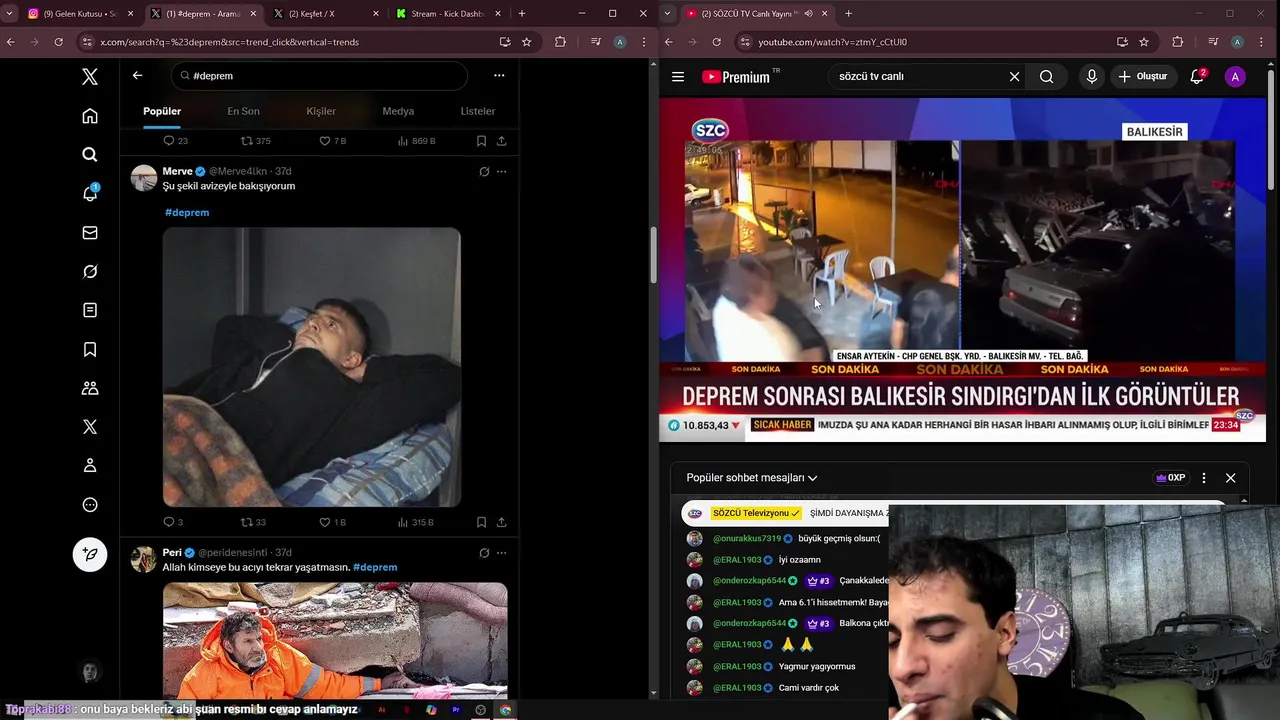Click Oluştur create button on YouTube
This screenshot has height=720, width=1280.
tap(1142, 77)
